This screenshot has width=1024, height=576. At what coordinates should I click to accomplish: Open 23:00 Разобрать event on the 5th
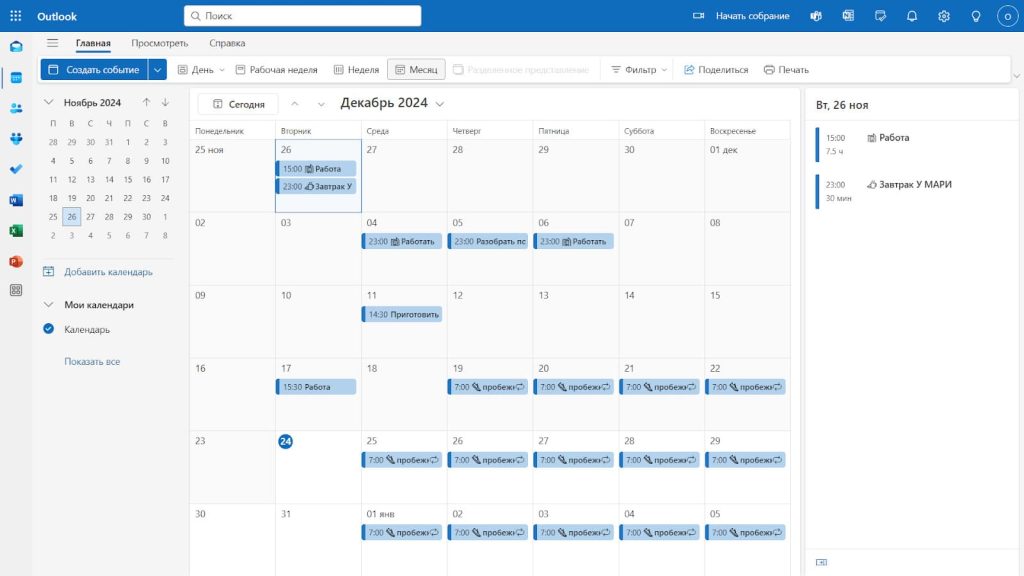(x=488, y=242)
